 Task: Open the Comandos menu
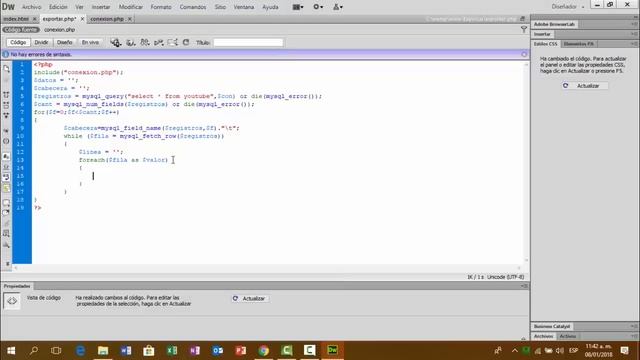(x=193, y=7)
